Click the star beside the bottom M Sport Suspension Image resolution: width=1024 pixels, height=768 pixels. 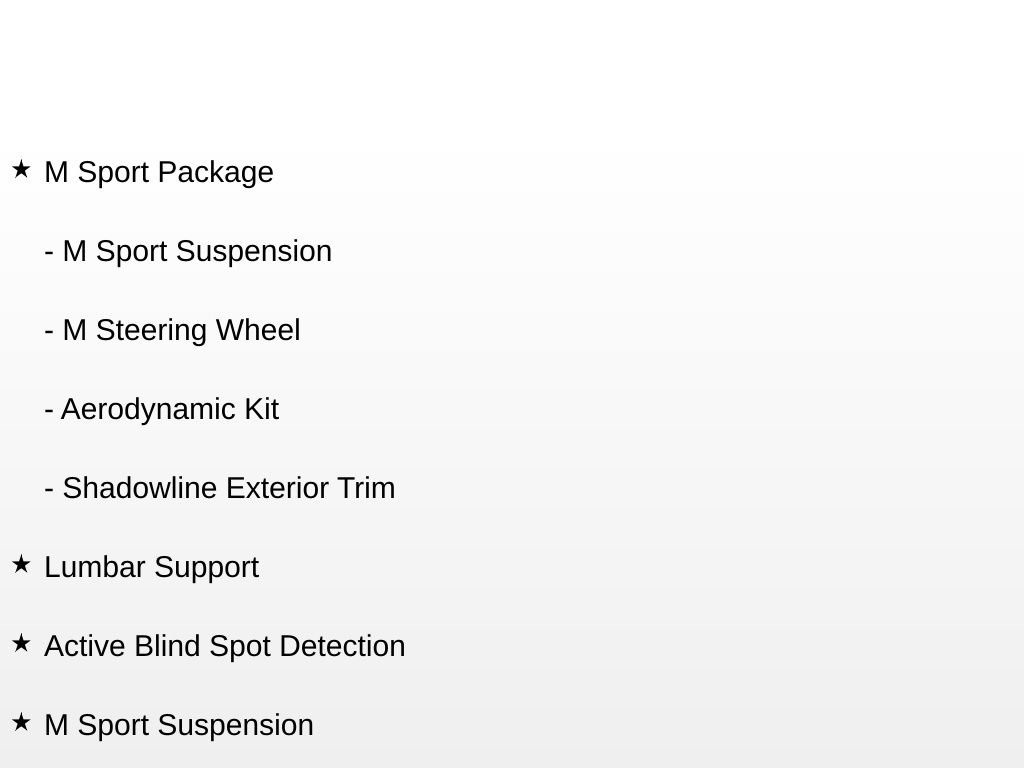pos(21,723)
